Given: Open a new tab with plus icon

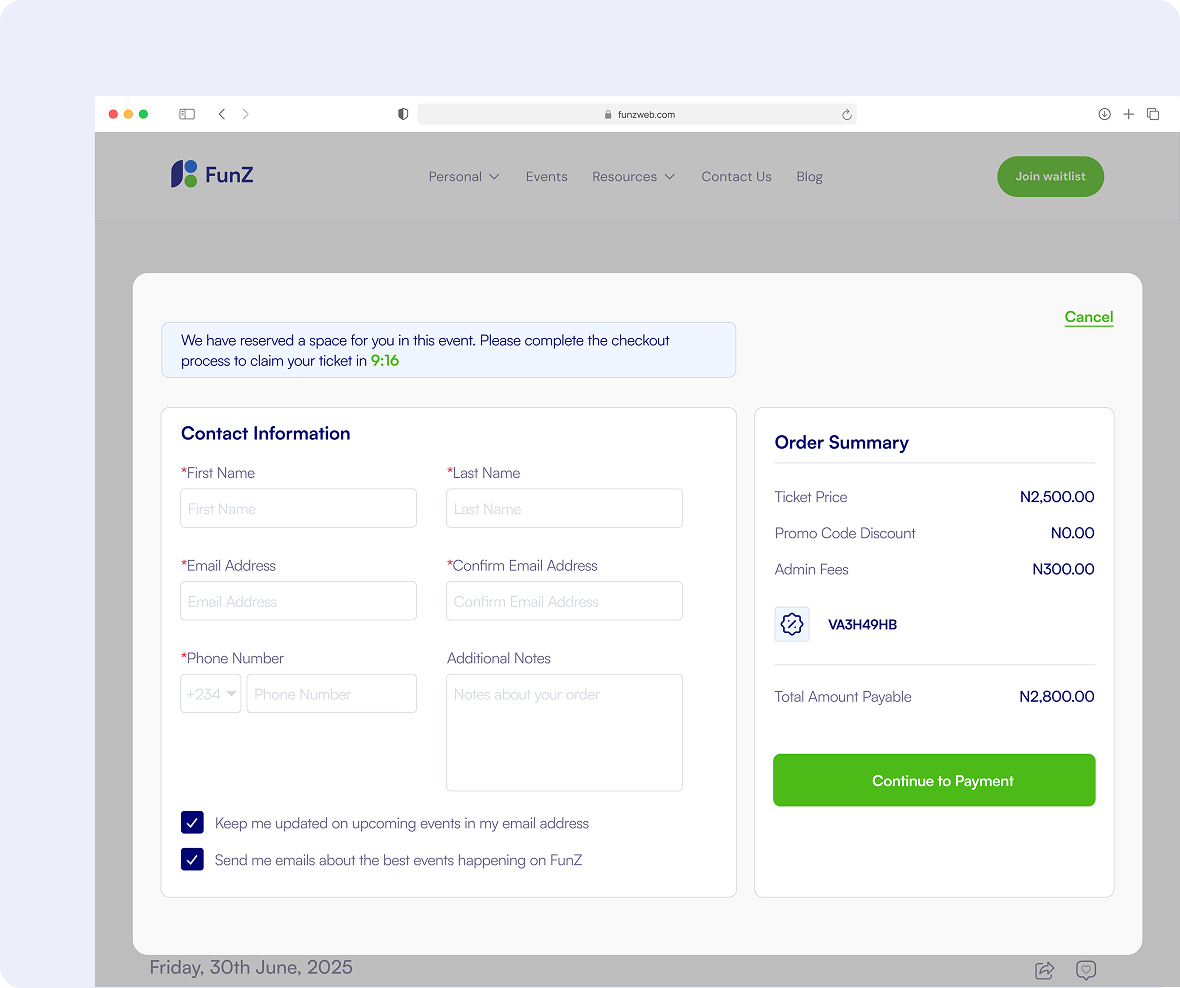Looking at the screenshot, I should pos(1128,114).
